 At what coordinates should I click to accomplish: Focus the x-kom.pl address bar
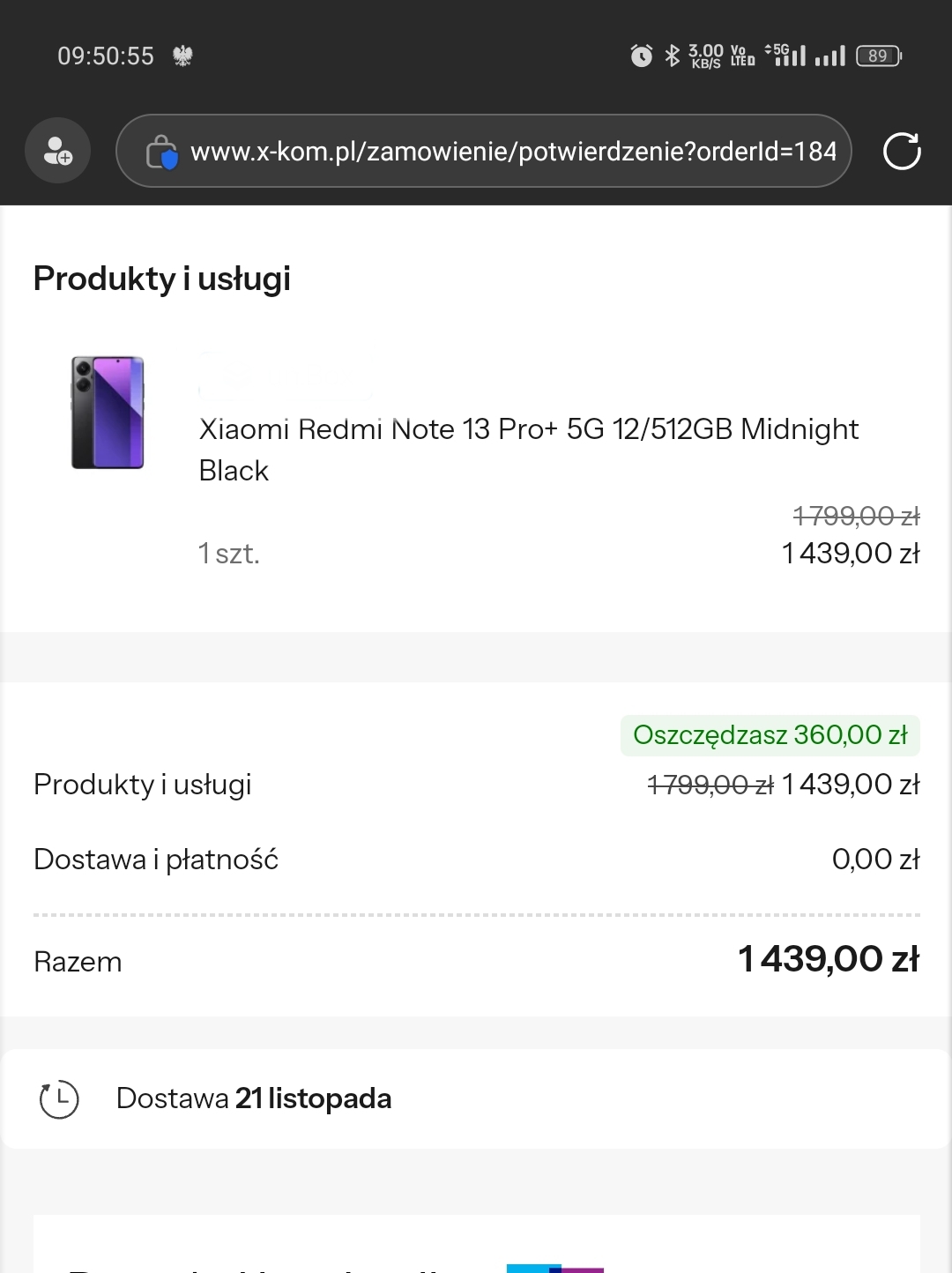tap(513, 152)
